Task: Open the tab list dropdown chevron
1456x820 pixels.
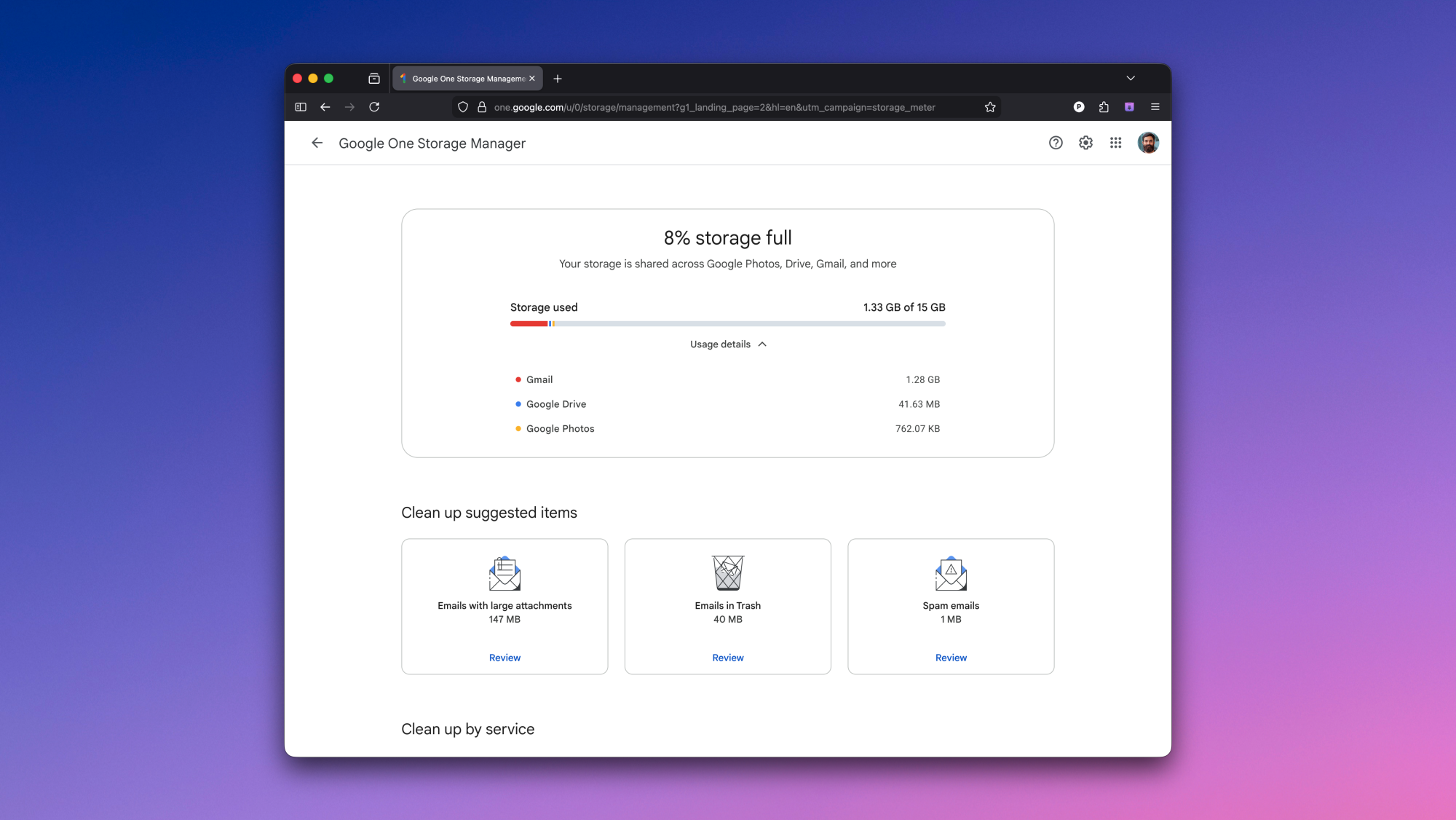Action: (x=1131, y=78)
